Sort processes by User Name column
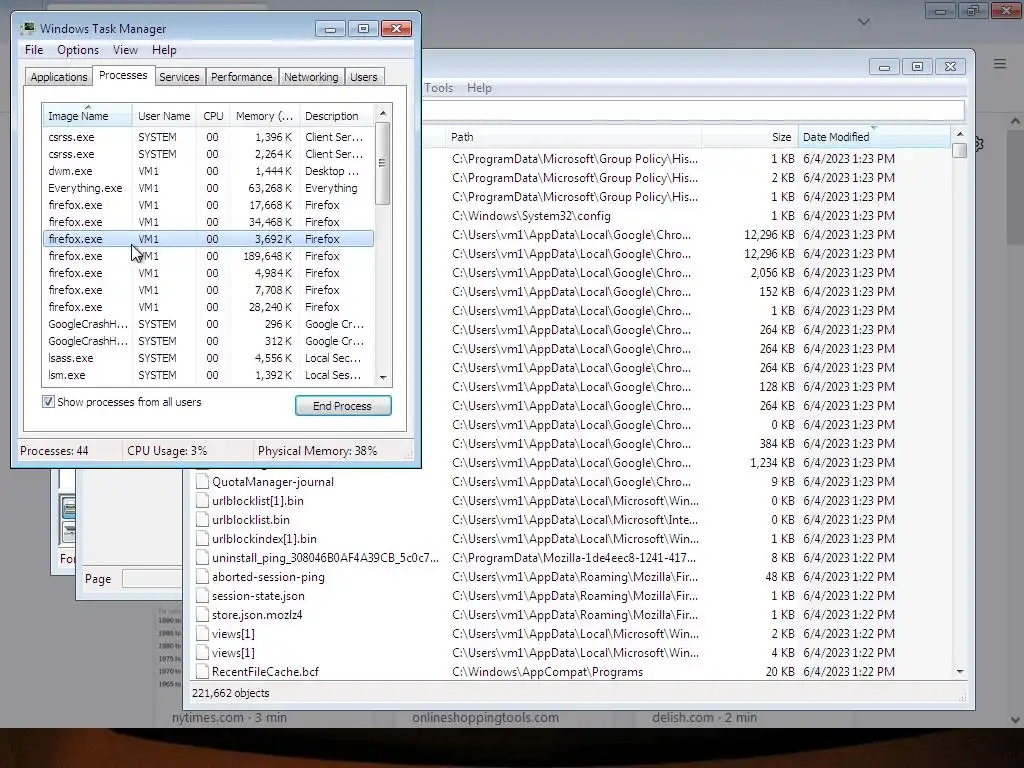1024x768 pixels. [x=164, y=116]
